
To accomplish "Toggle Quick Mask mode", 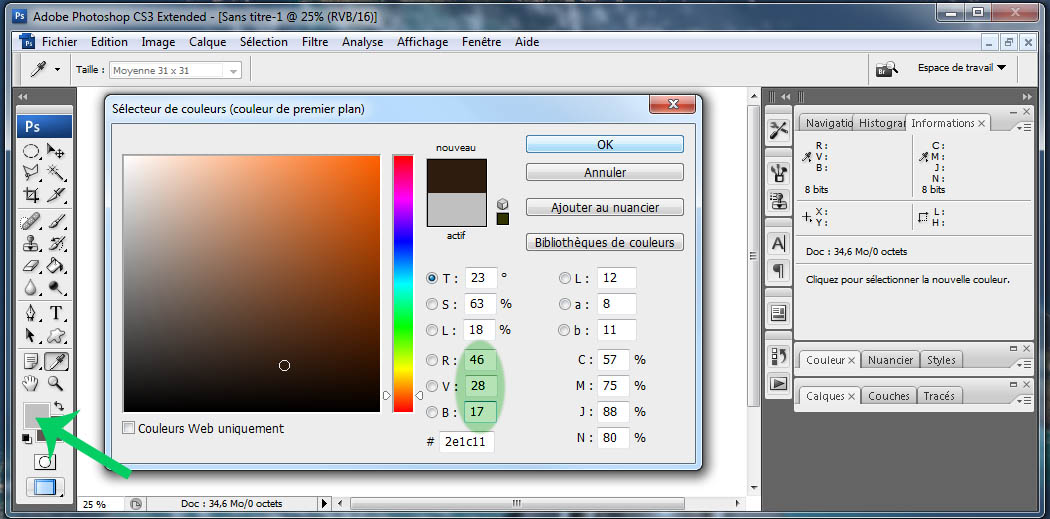I will (44, 462).
